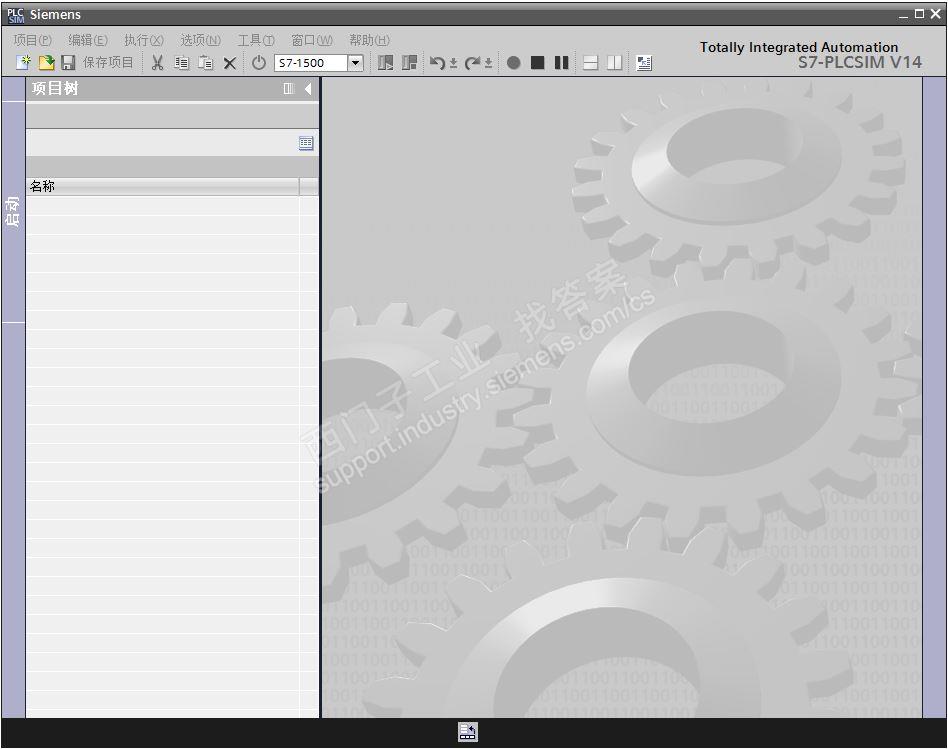Image resolution: width=948 pixels, height=749 pixels.
Task: Maximize the Siemens window
Action: 920,14
